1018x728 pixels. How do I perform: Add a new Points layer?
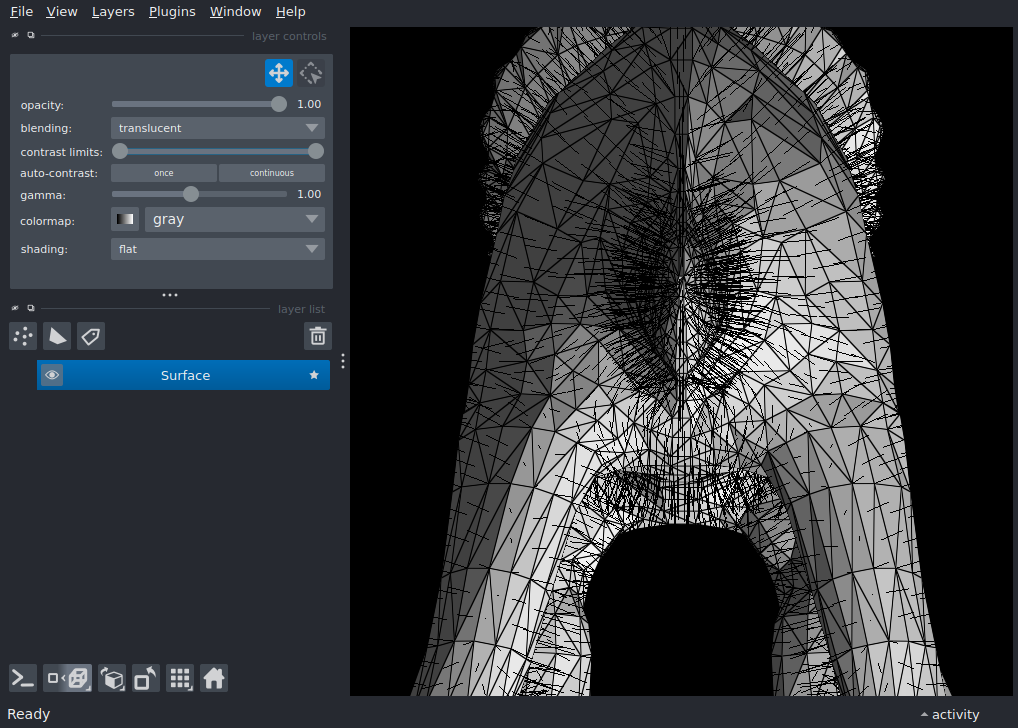coord(22,336)
